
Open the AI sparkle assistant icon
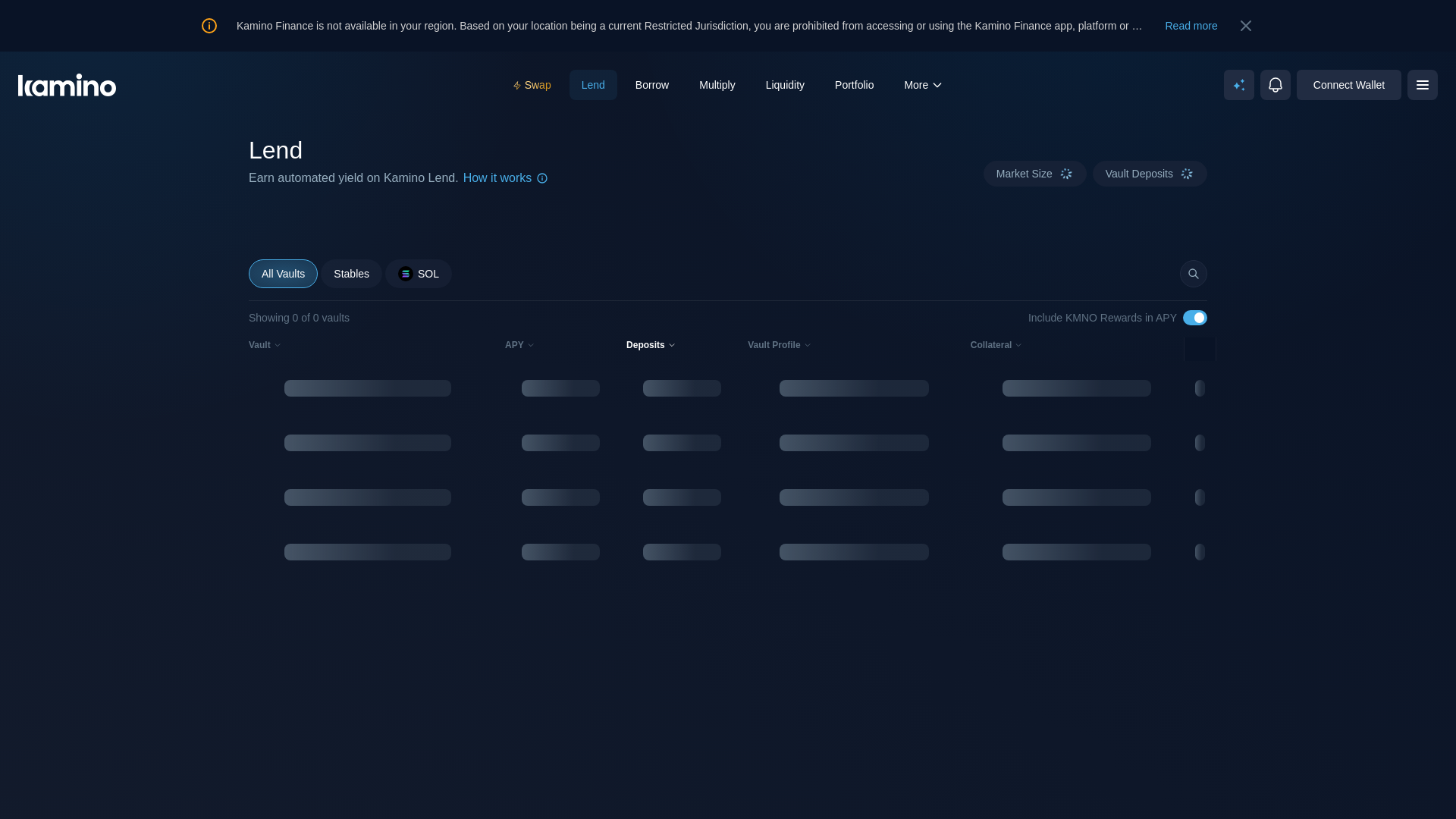click(x=1238, y=85)
